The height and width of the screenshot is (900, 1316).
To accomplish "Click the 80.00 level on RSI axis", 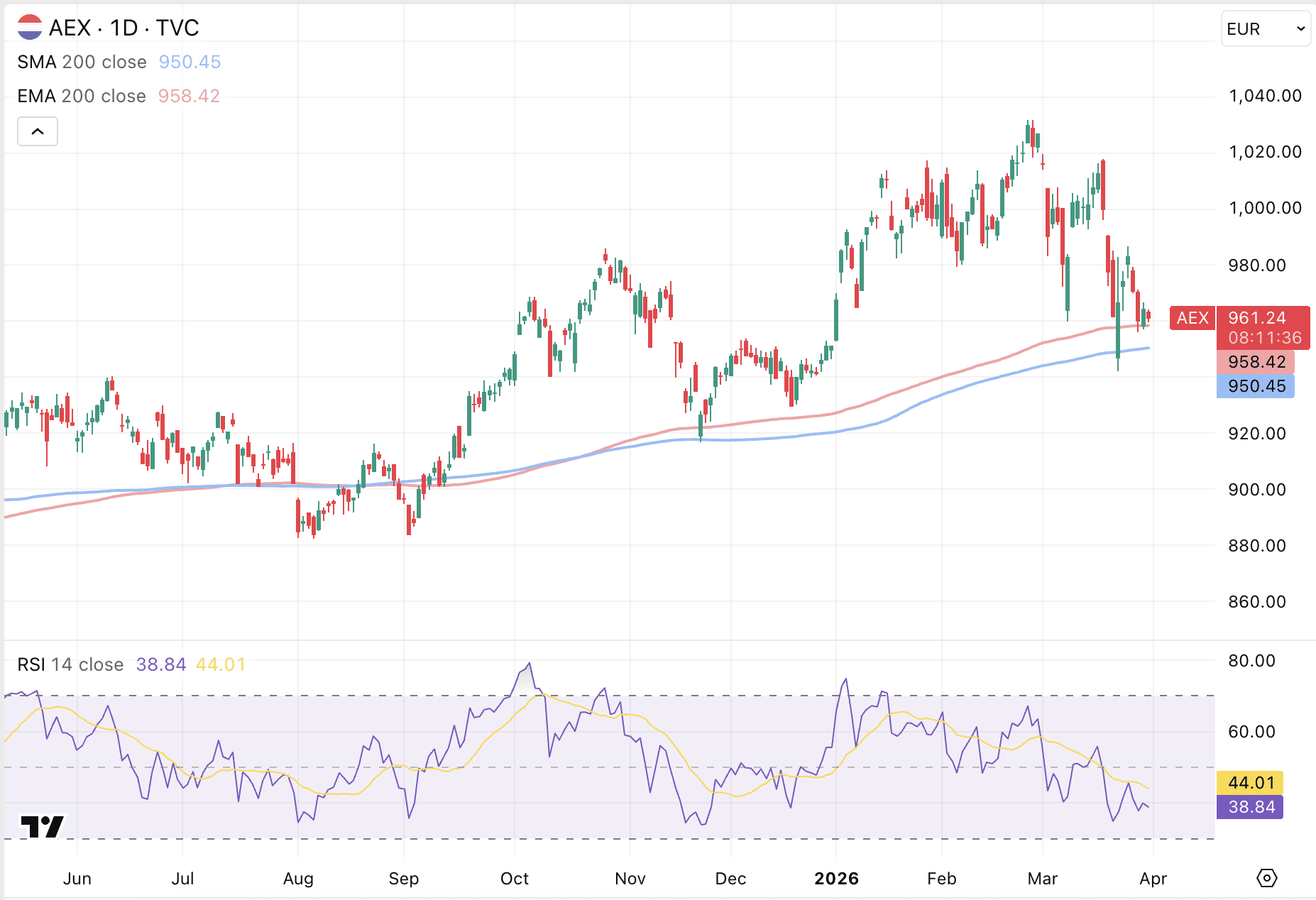I will click(1251, 661).
